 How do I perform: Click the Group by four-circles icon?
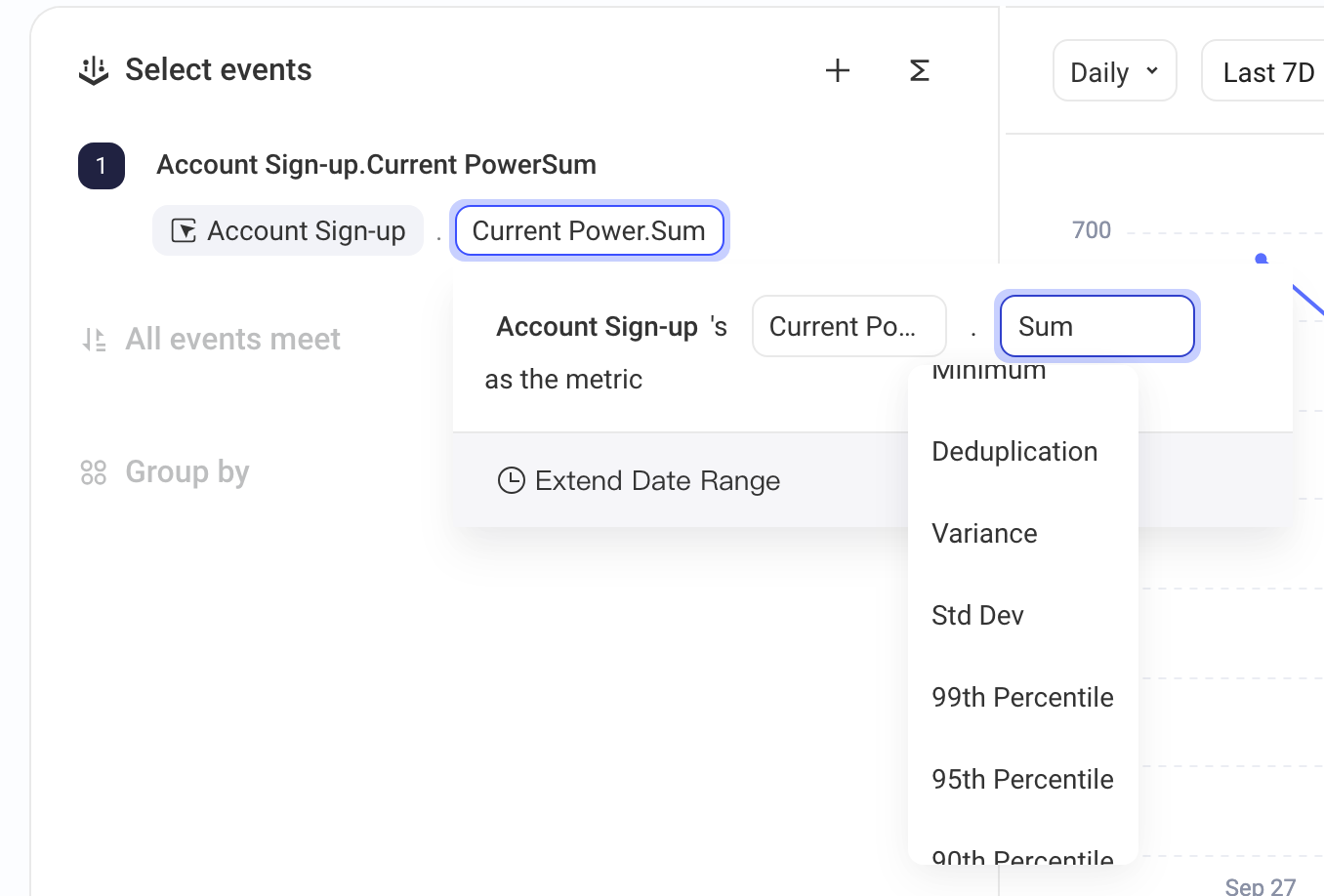pyautogui.click(x=94, y=472)
